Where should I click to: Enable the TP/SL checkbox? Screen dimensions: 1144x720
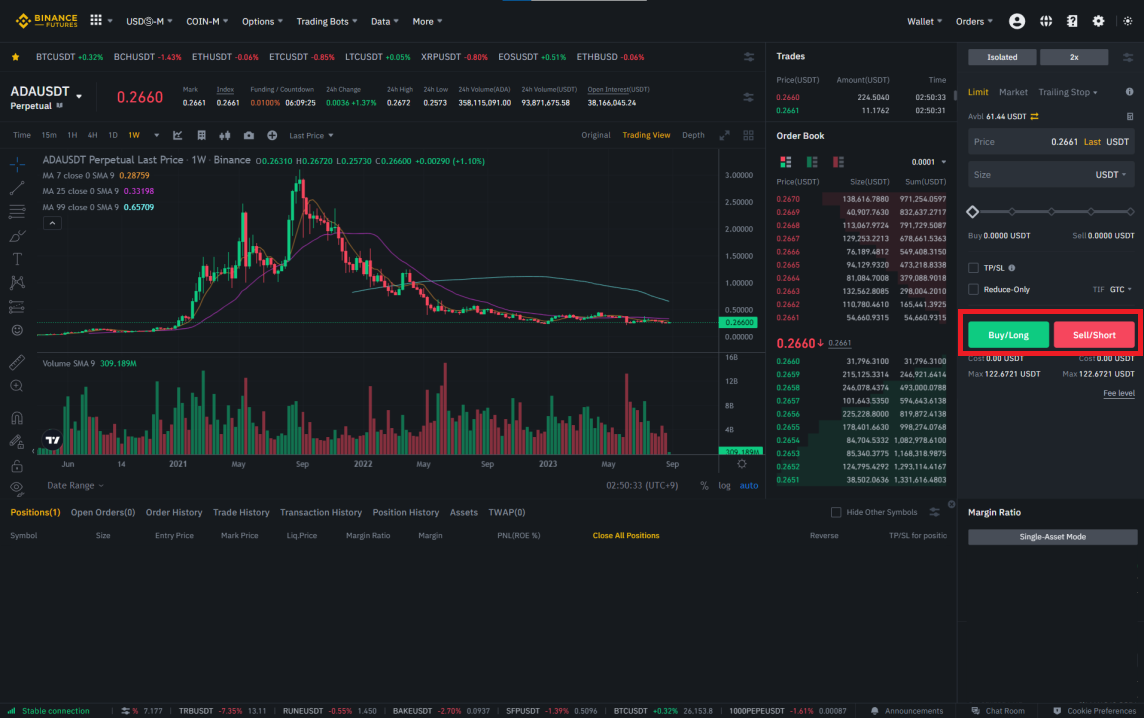point(973,268)
